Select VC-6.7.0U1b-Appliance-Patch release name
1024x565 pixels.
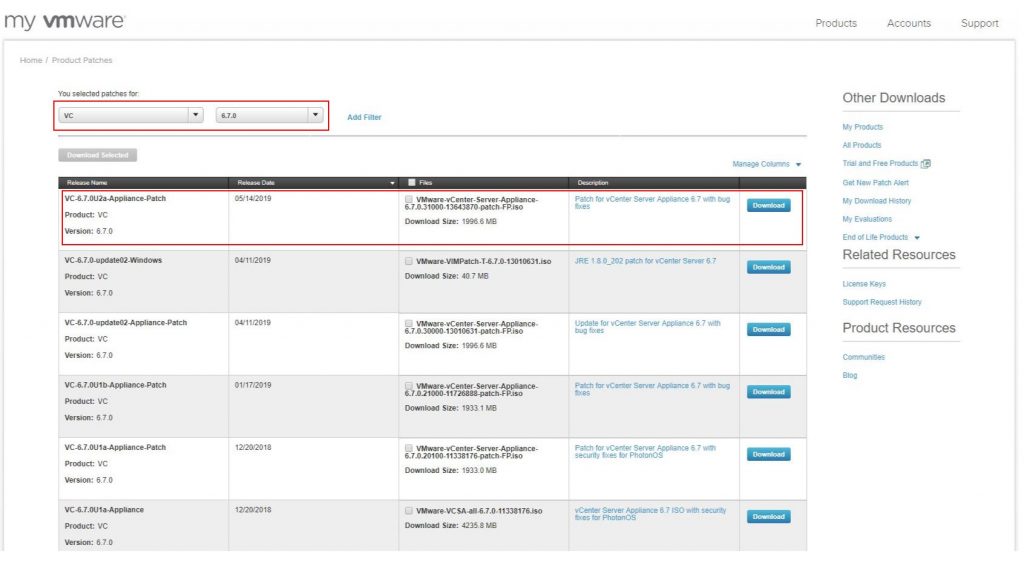[x=115, y=385]
